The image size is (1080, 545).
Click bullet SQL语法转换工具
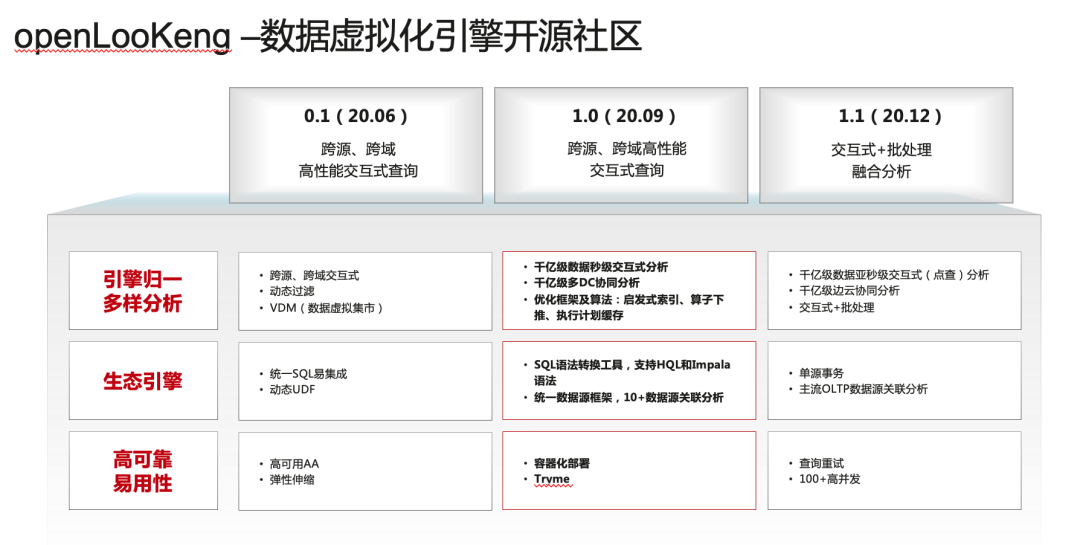pos(632,373)
